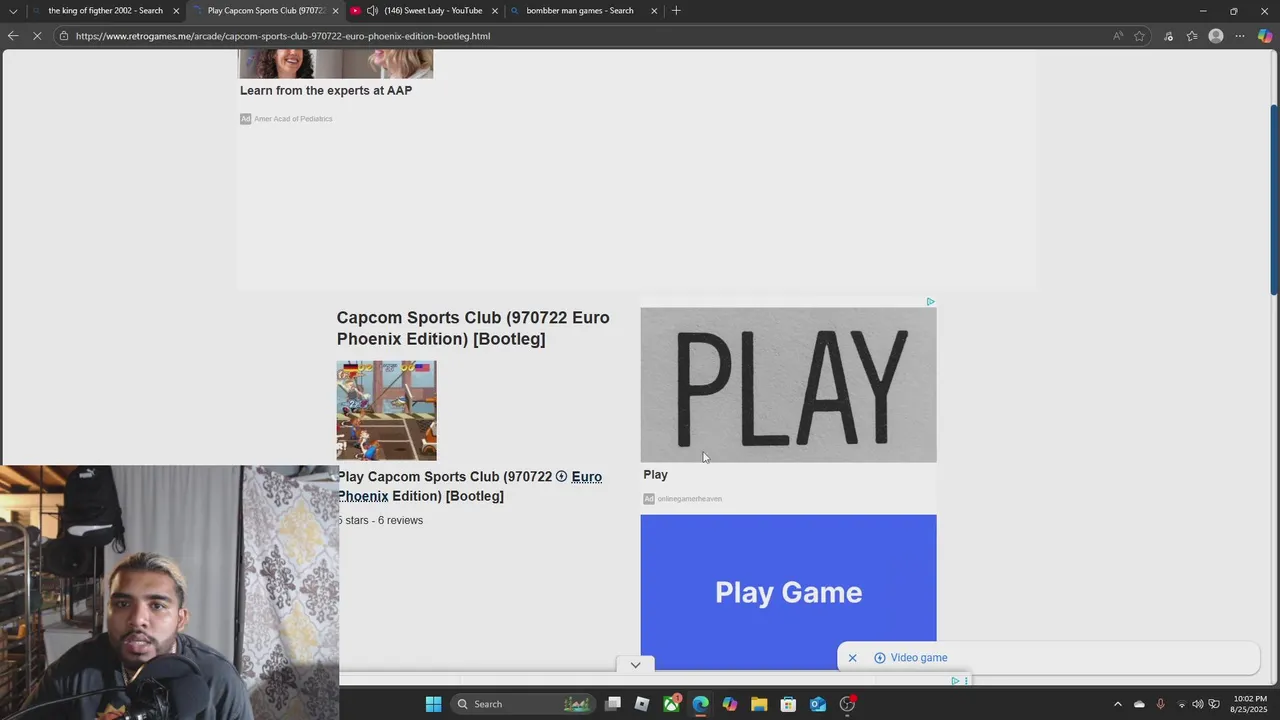This screenshot has width=1280, height=720.
Task: Switch to the 'Sweet Lady - YouTube' tab
Action: 425,11
